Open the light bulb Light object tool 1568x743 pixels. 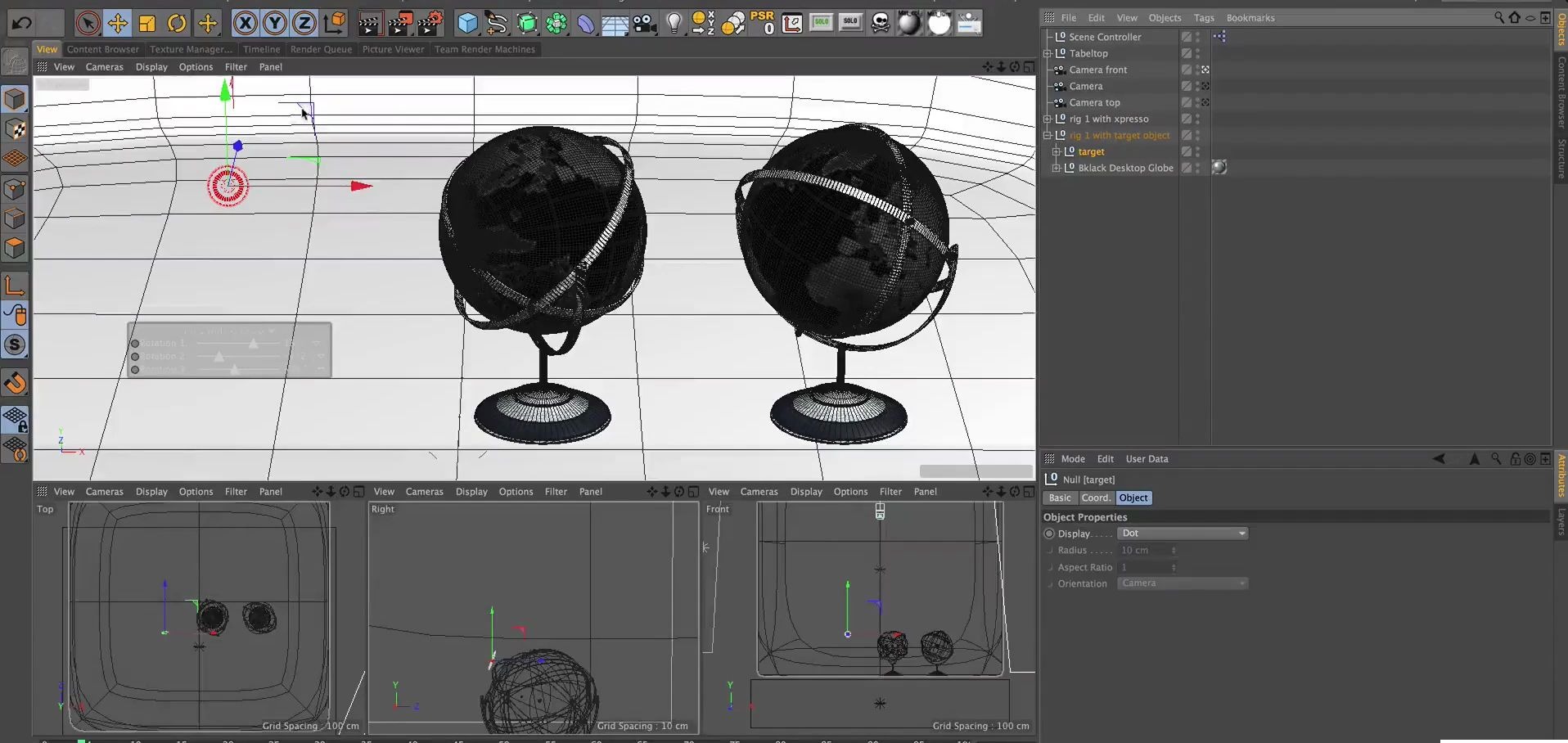pos(674,24)
